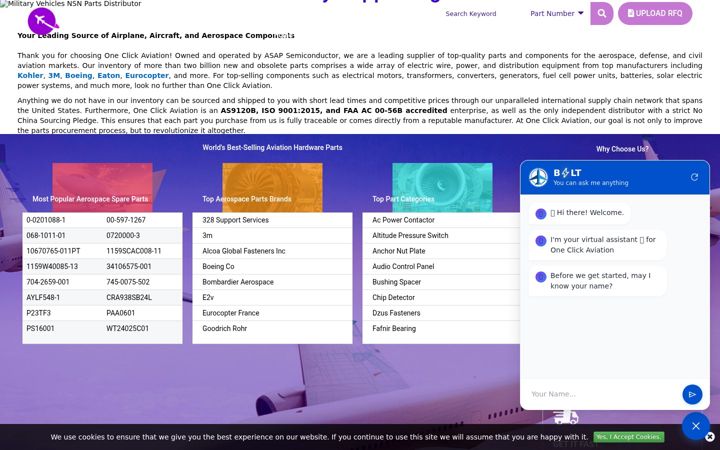Open the Fafnir Bearing category

(394, 329)
